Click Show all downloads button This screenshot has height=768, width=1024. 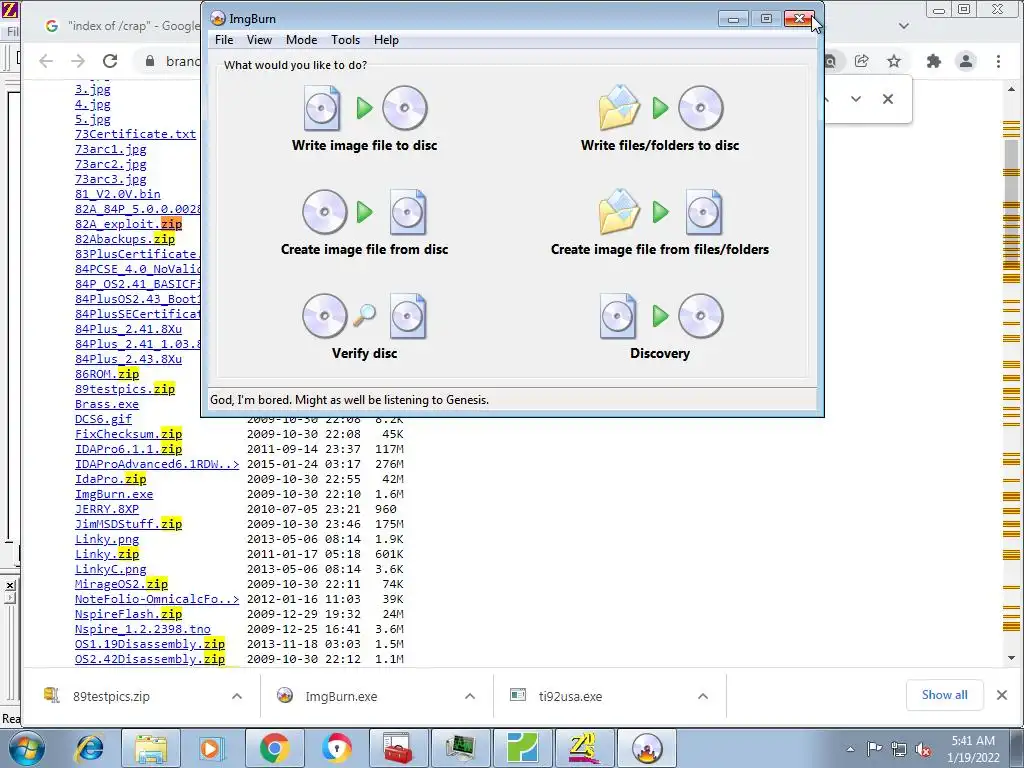click(944, 695)
